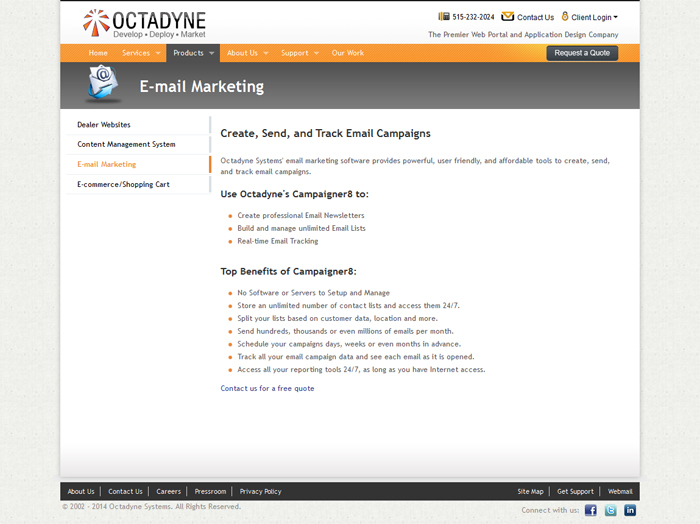Click the padlock icon beside Client Login
700x524 pixels.
[565, 17]
